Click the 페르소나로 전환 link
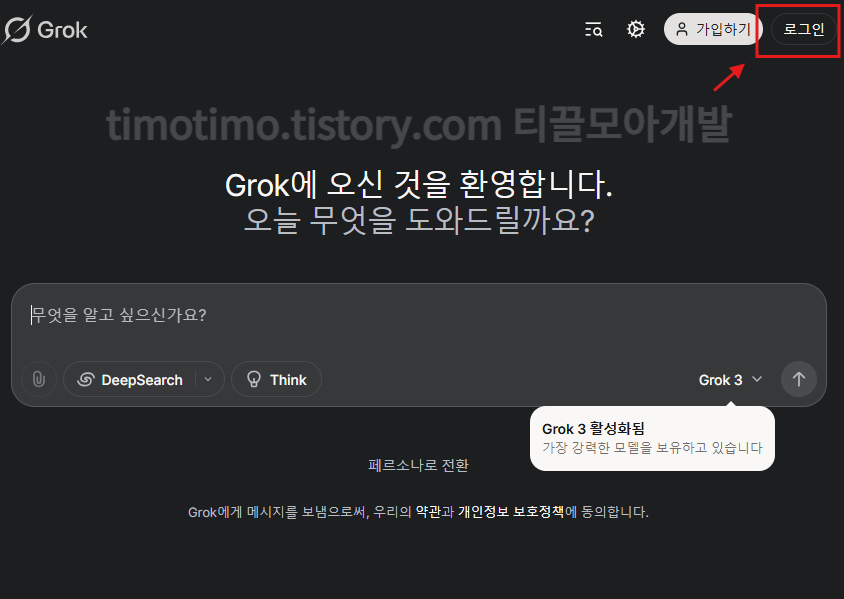Screen dimensions: 844x599 pyautogui.click(x=418, y=465)
